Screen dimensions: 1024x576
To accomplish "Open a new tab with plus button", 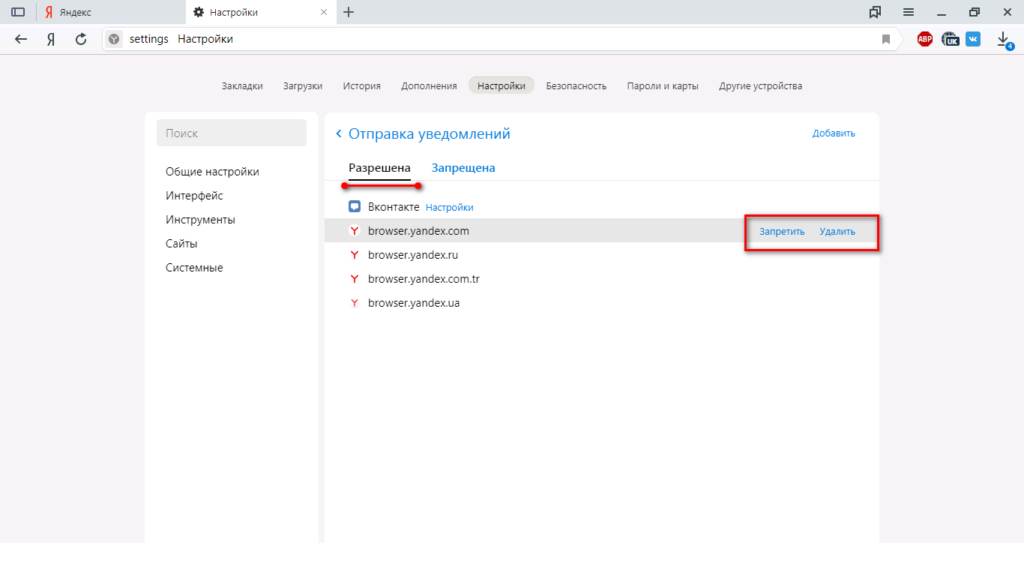I will coord(348,12).
